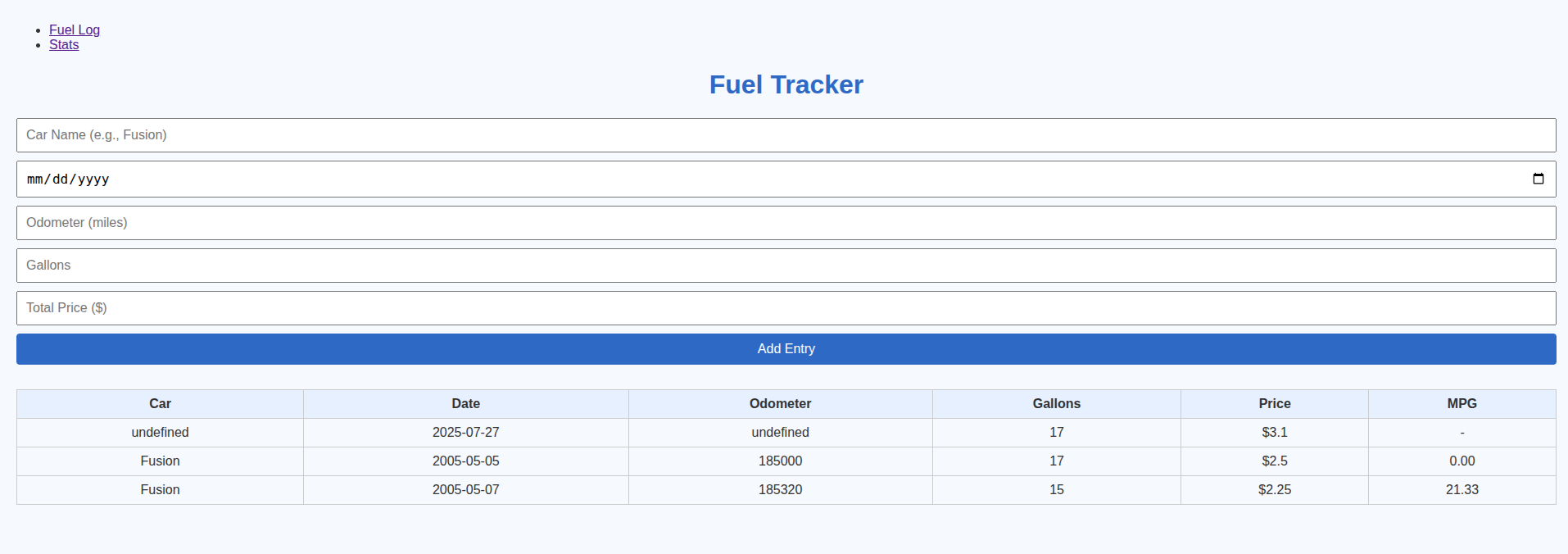Viewport: 1568px width, 554px height.
Task: Select the undefined odometer cell
Action: pos(781,433)
